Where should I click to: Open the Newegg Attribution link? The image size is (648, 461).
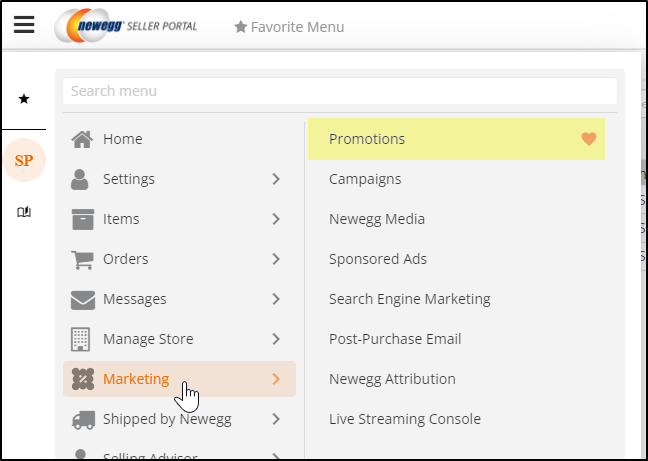(x=392, y=379)
